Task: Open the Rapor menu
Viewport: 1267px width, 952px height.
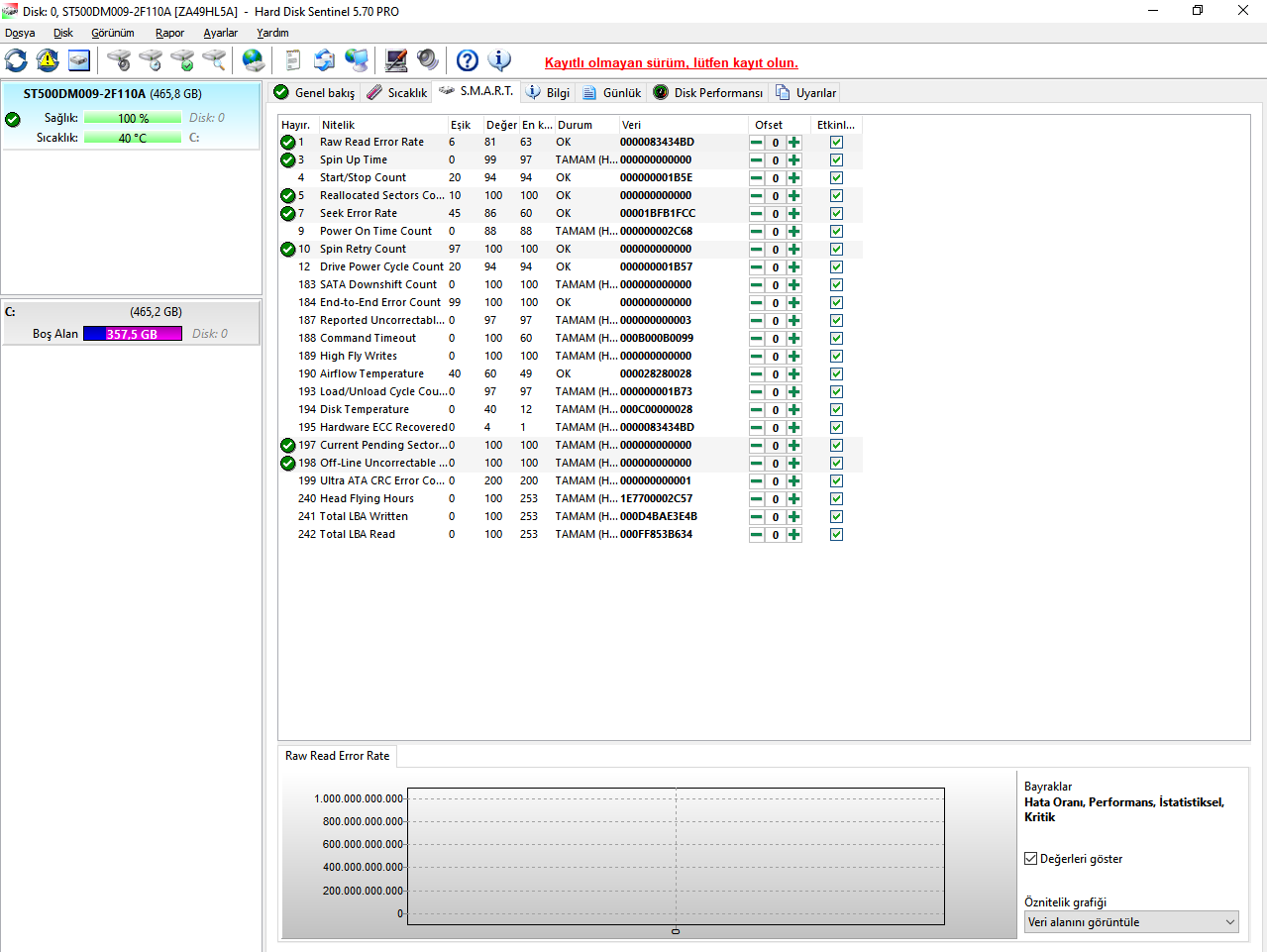Action: (169, 33)
